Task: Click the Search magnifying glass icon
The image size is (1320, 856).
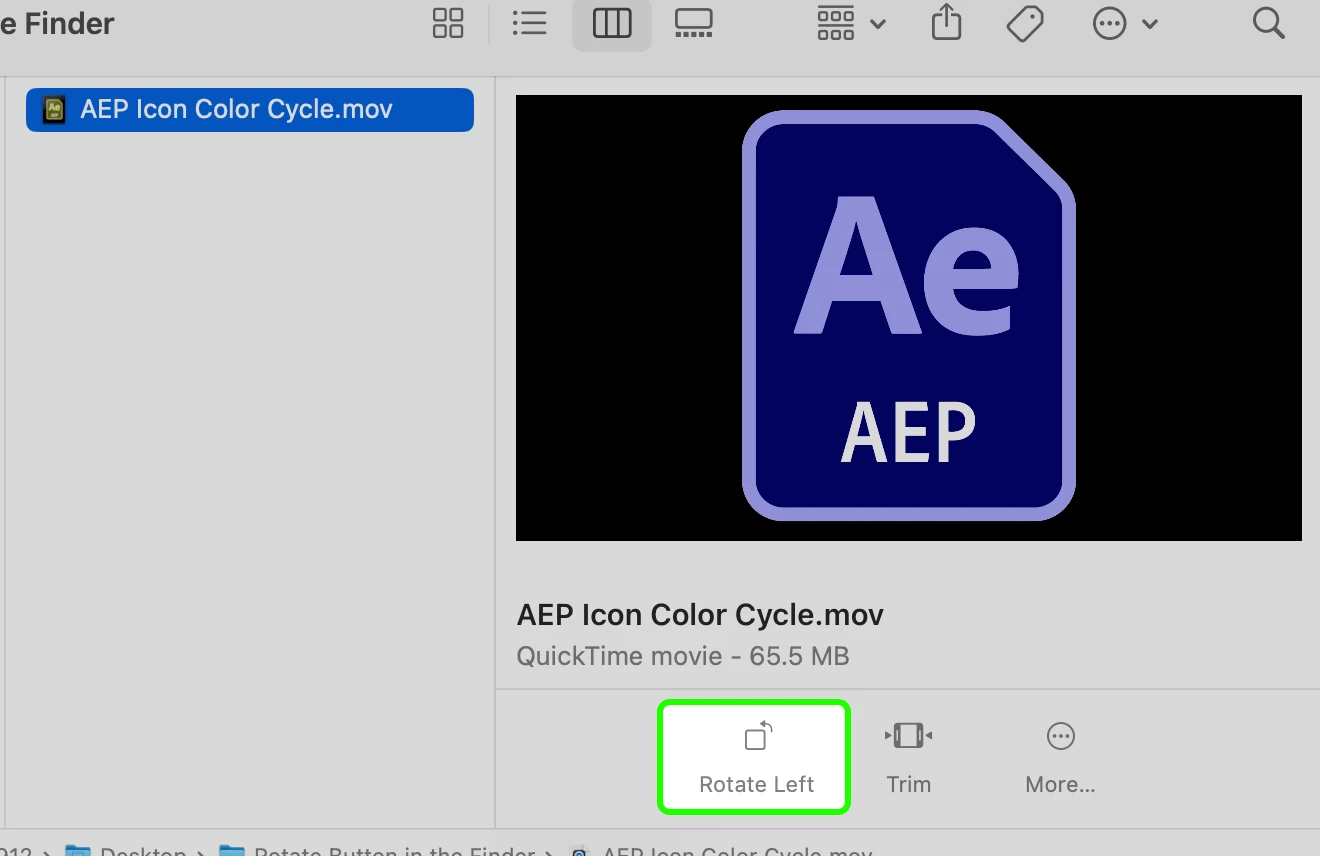Action: coord(1268,23)
